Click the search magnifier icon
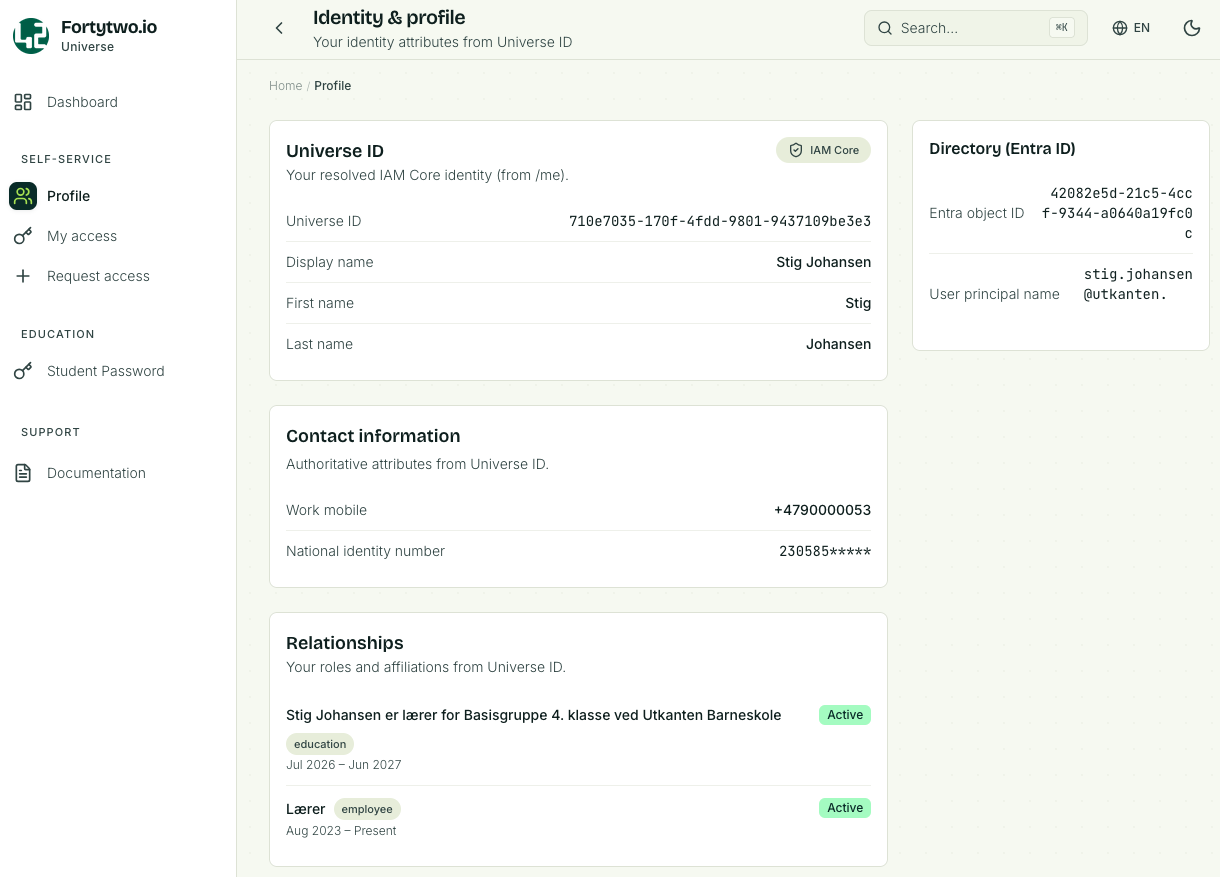1220x877 pixels. 885,28
